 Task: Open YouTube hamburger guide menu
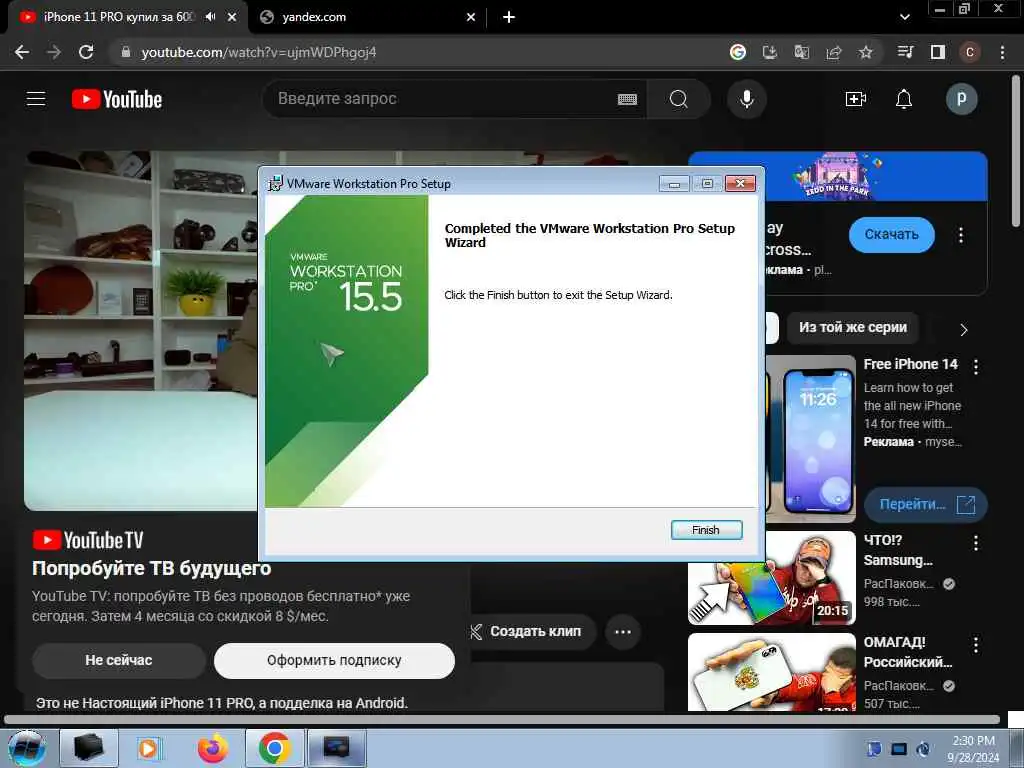36,99
